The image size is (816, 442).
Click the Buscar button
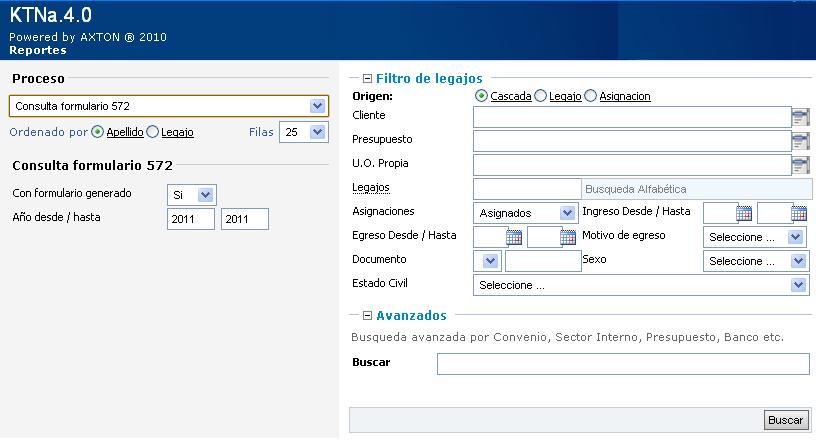(x=786, y=420)
